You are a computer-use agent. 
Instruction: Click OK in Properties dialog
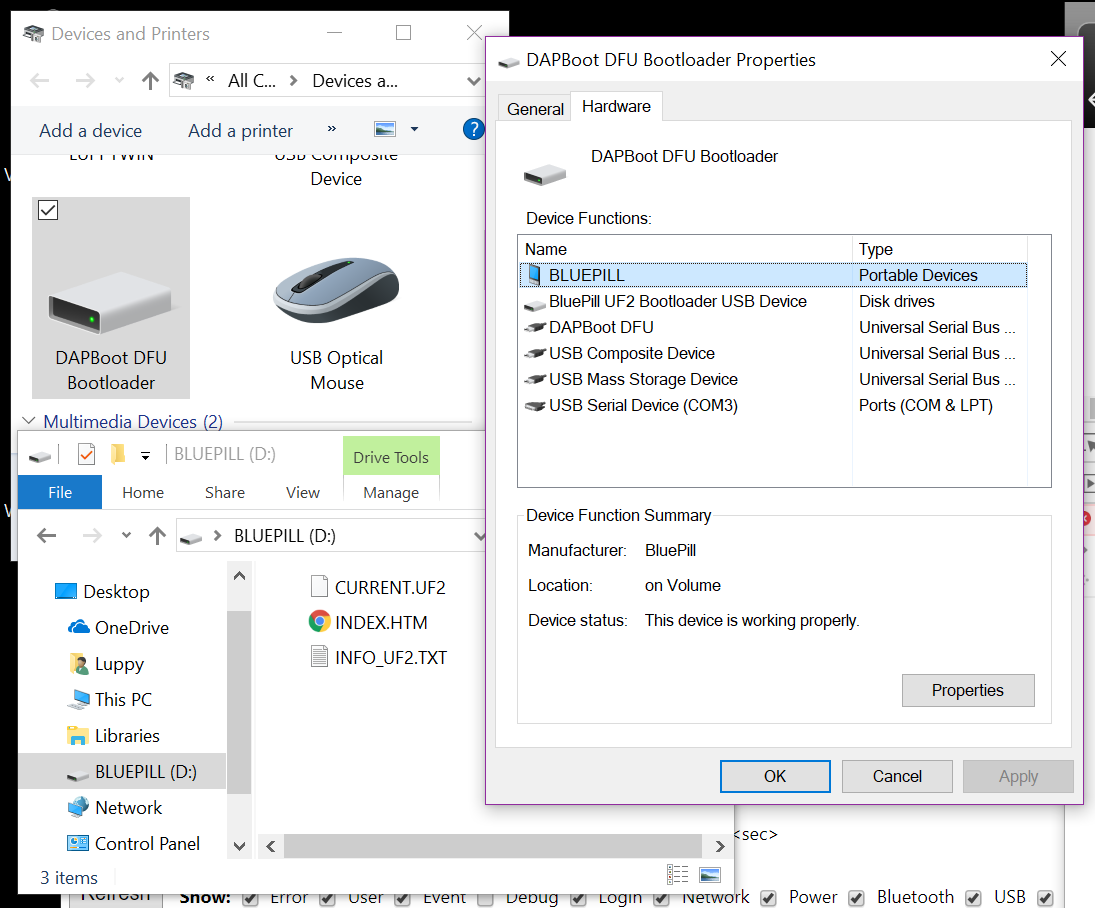coord(775,776)
